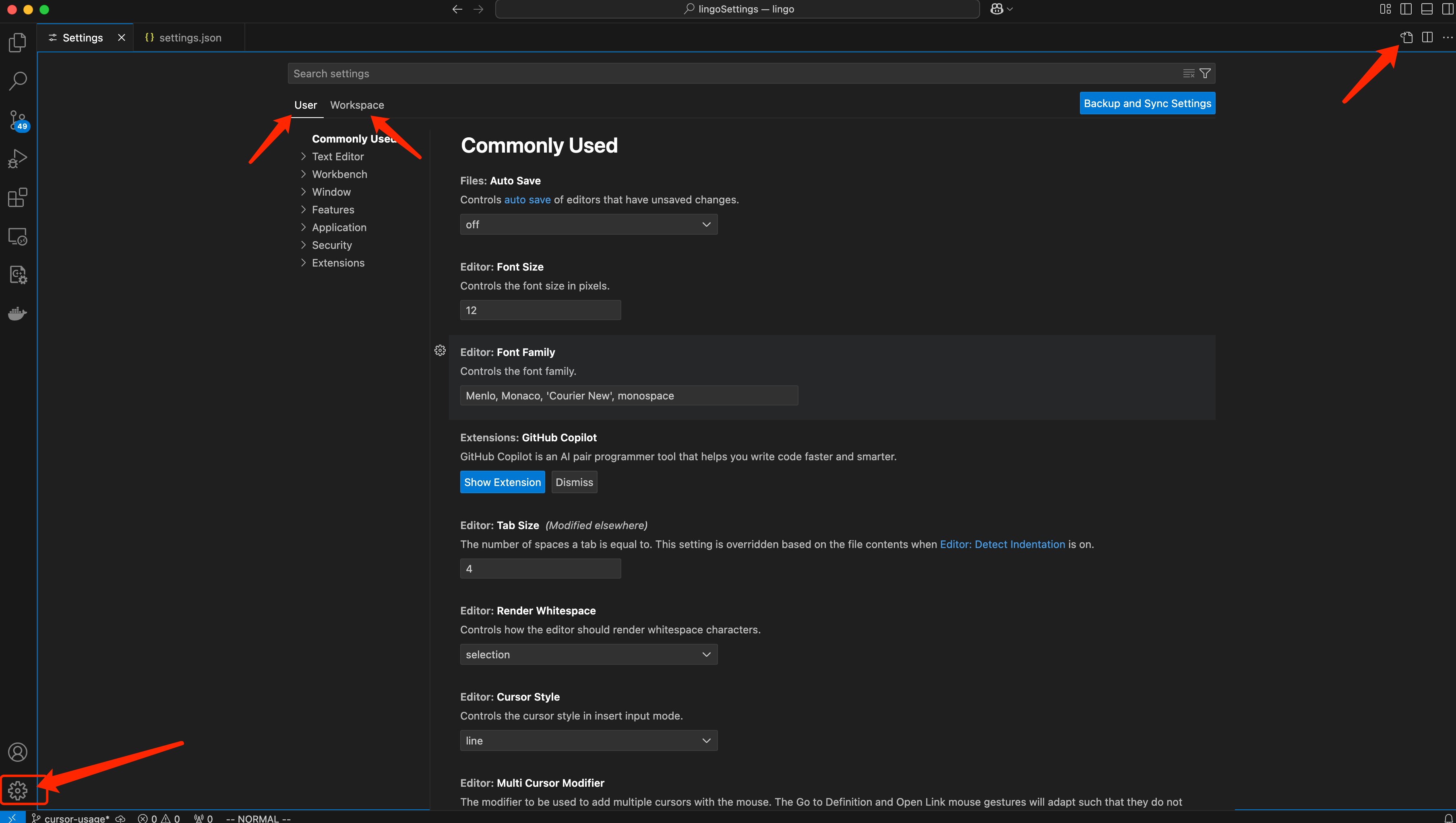Open the notifications bell in status bar
The width and height of the screenshot is (1456, 823).
point(1448,818)
